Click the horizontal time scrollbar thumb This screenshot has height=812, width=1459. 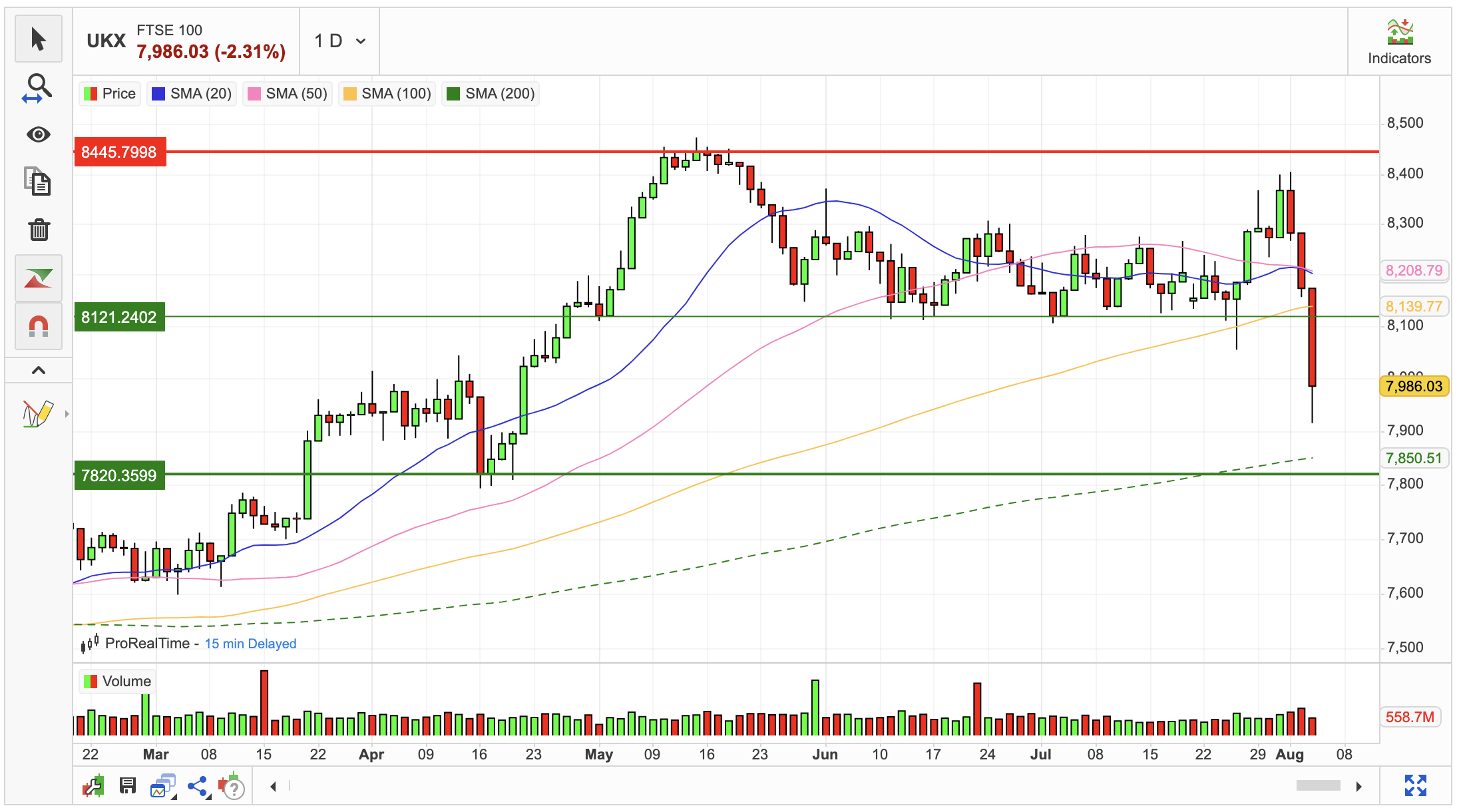point(1318,786)
